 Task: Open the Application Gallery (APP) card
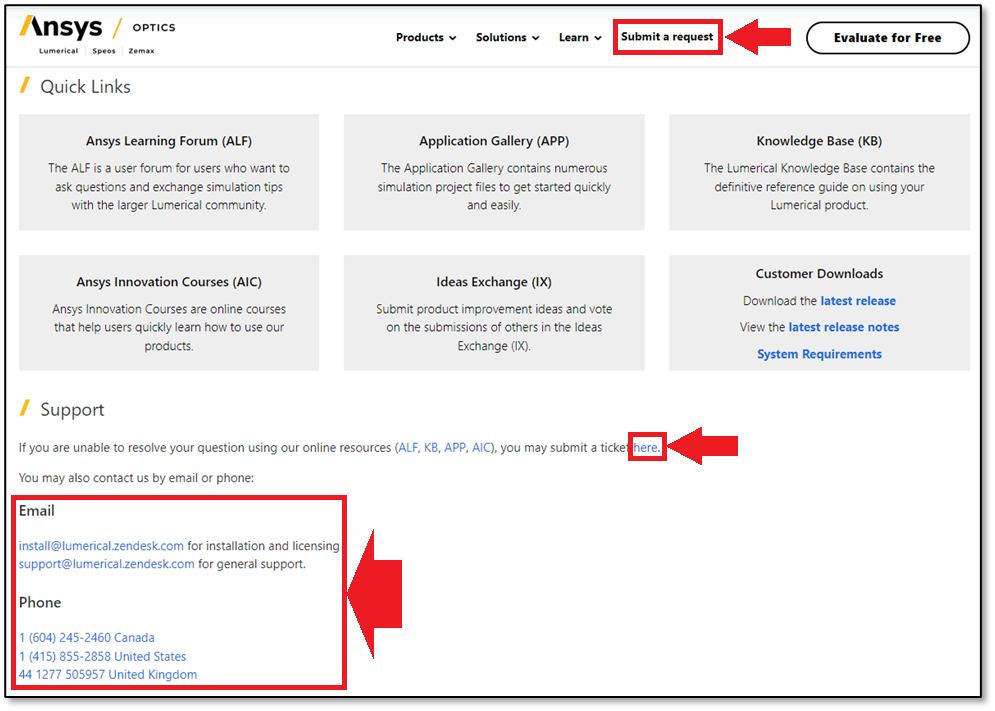point(494,172)
